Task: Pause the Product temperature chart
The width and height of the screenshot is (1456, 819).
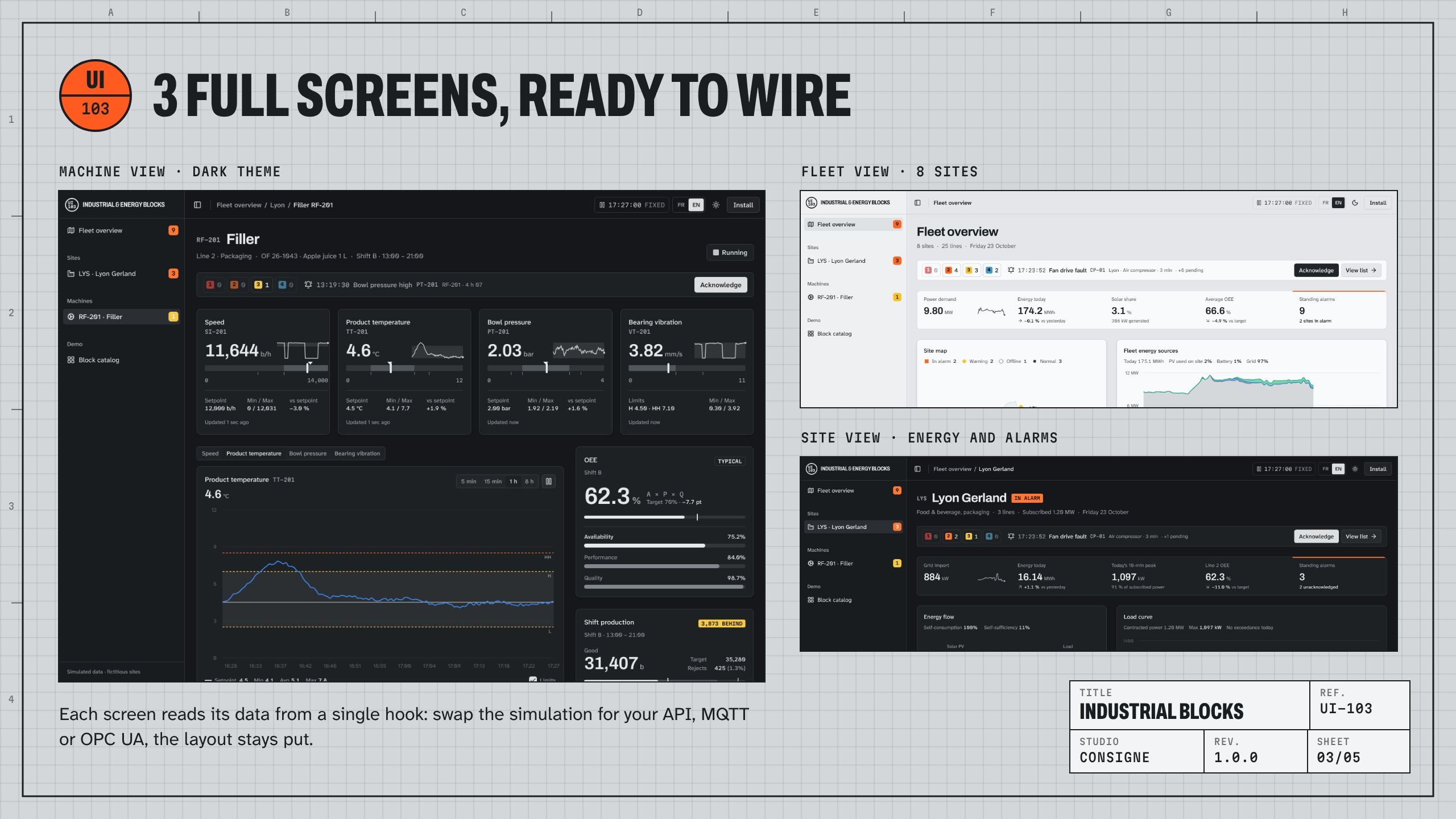Action: (548, 481)
